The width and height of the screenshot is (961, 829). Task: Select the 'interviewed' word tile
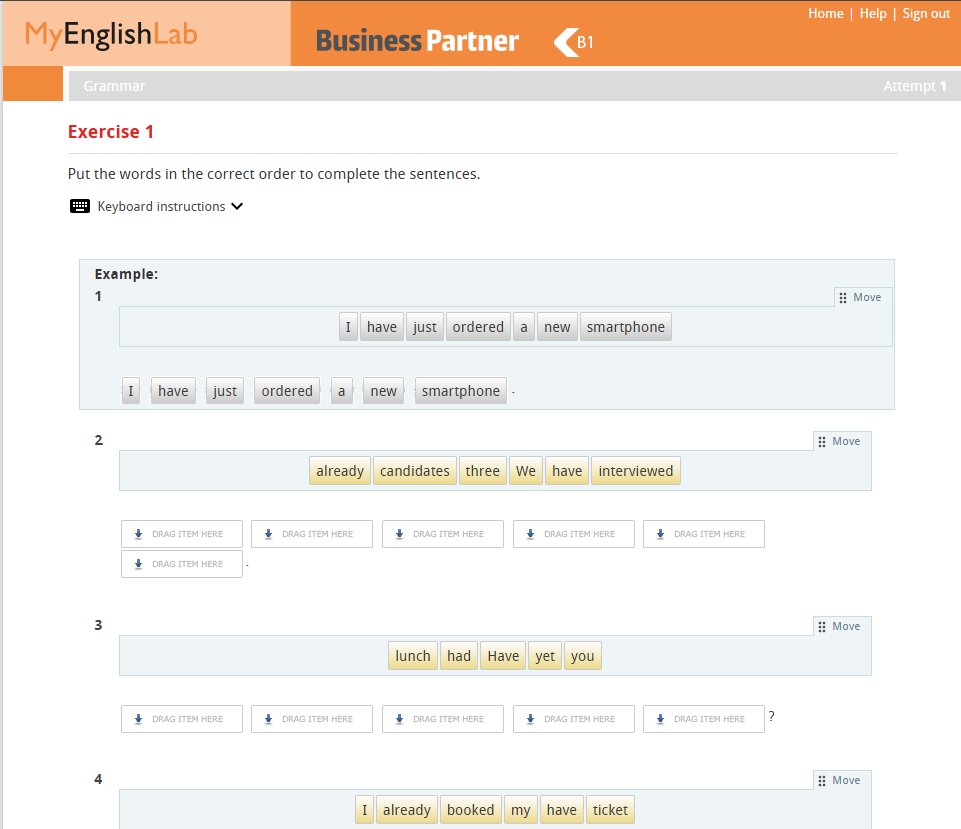[635, 471]
